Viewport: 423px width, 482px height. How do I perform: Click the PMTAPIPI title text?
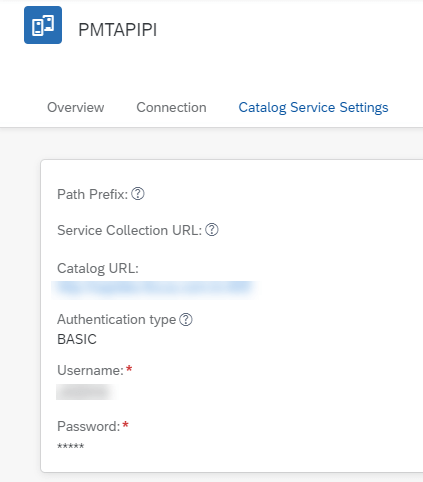click(117, 30)
